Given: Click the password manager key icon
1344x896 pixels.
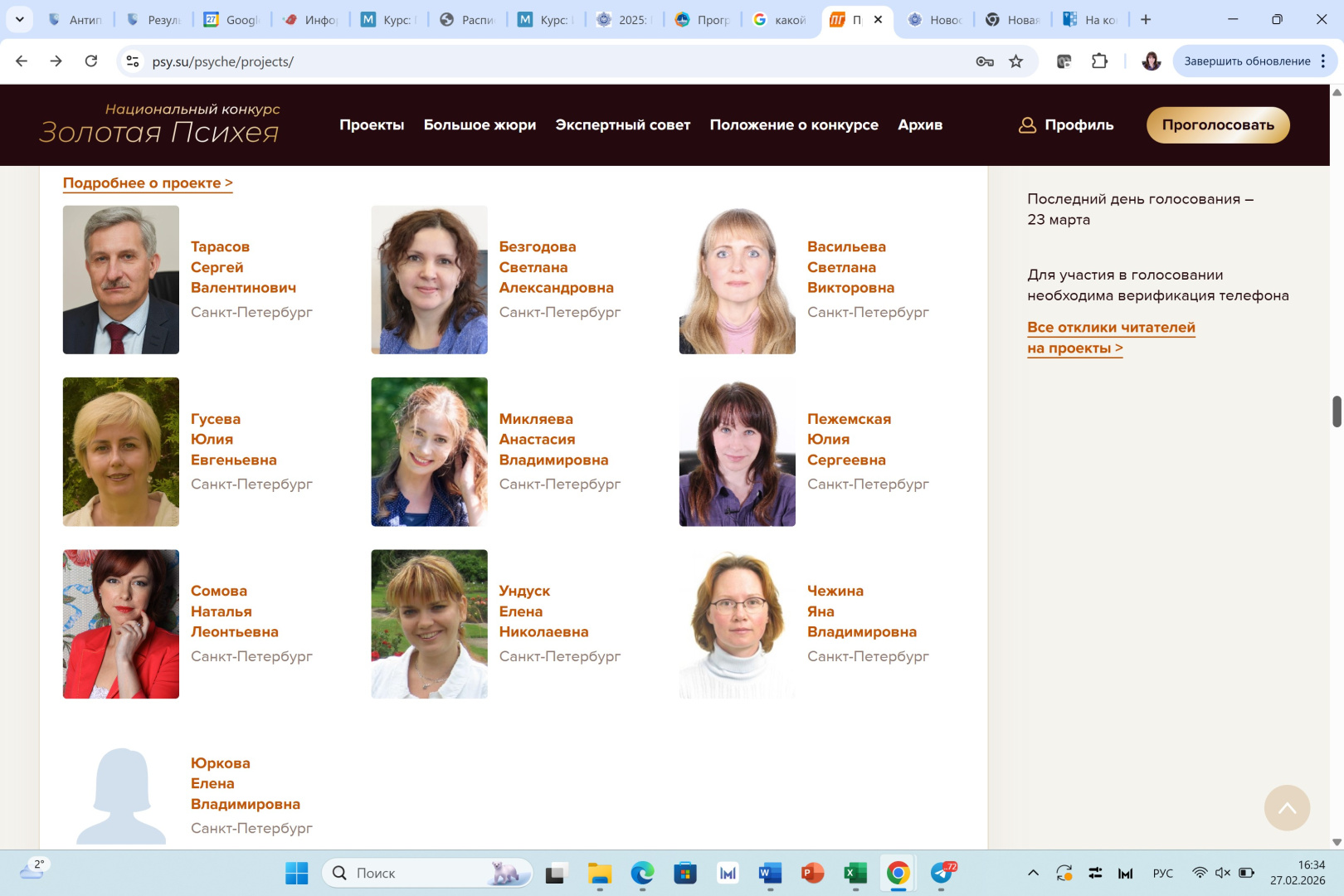Looking at the screenshot, I should pos(985,61).
